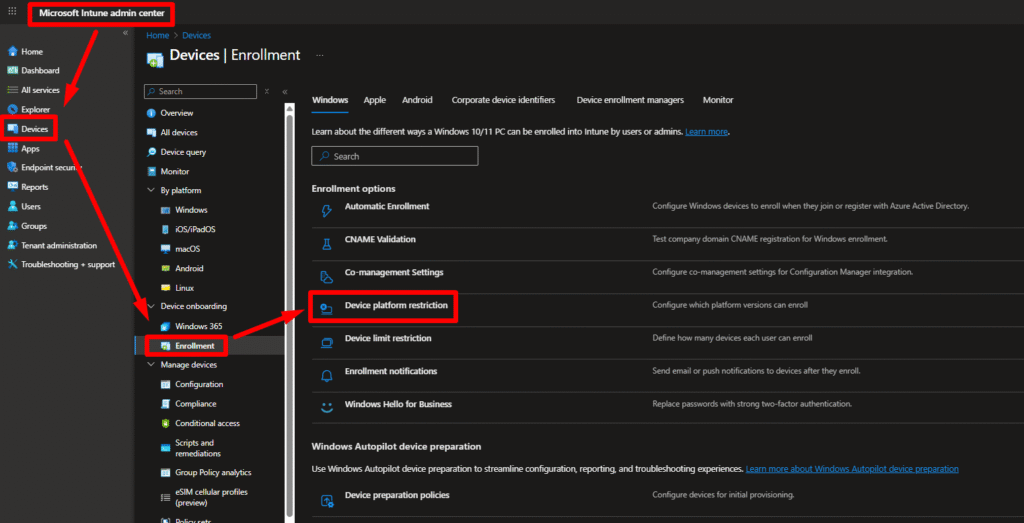Image resolution: width=1024 pixels, height=523 pixels.
Task: Click the CNAME Validation flask icon
Action: click(x=327, y=244)
